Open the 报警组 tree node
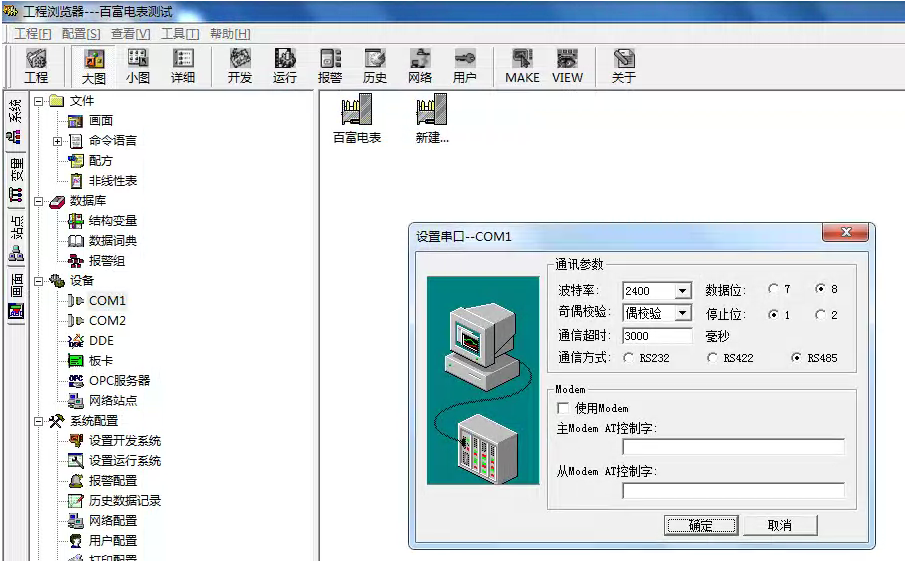This screenshot has width=905, height=561. [107, 261]
